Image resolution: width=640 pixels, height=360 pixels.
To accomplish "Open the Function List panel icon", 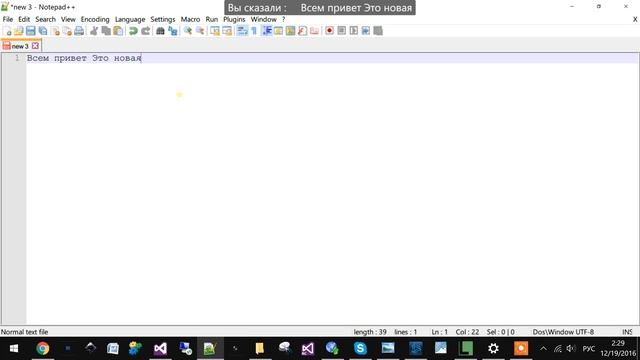I will [x=302, y=31].
